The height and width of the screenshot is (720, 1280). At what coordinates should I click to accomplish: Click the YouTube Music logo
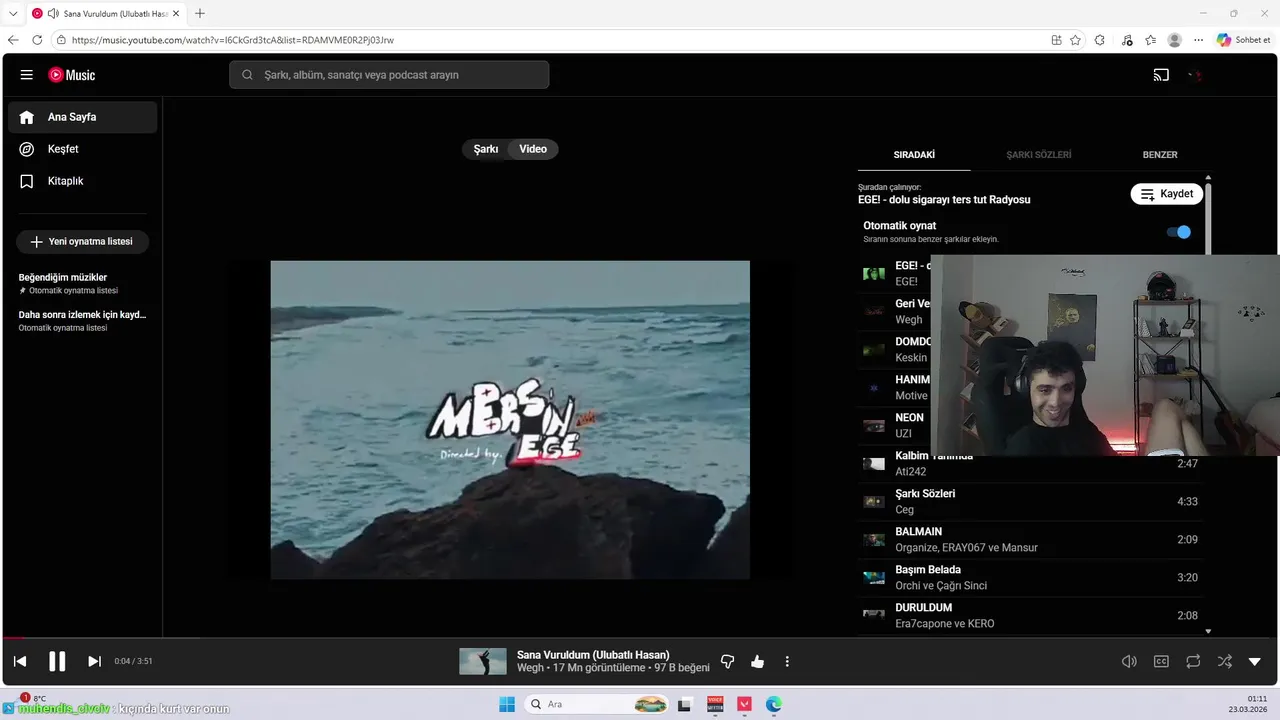[72, 75]
